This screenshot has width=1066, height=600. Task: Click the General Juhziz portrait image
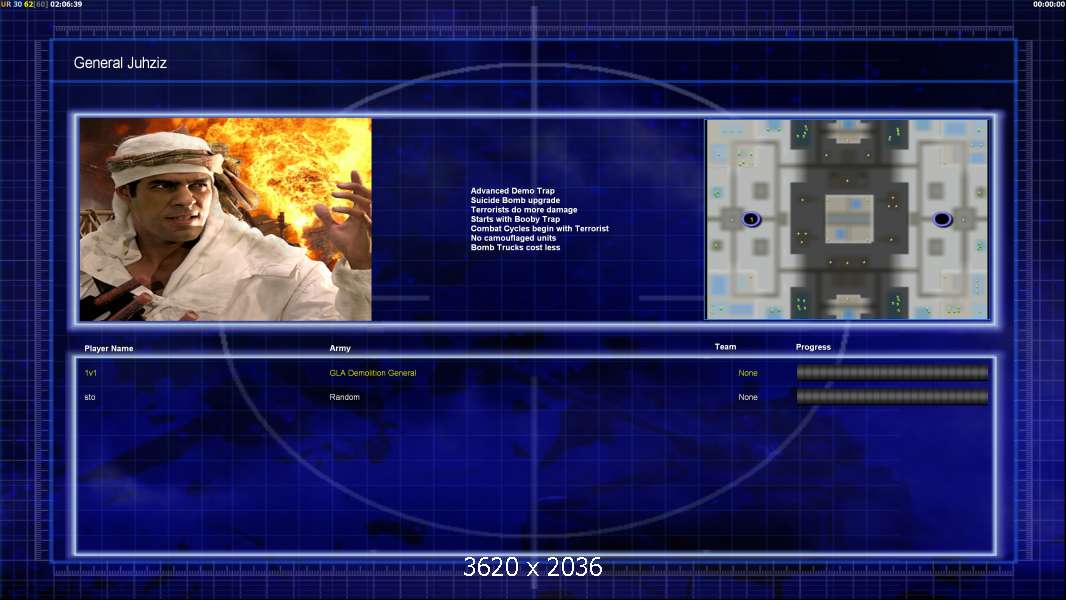click(226, 219)
